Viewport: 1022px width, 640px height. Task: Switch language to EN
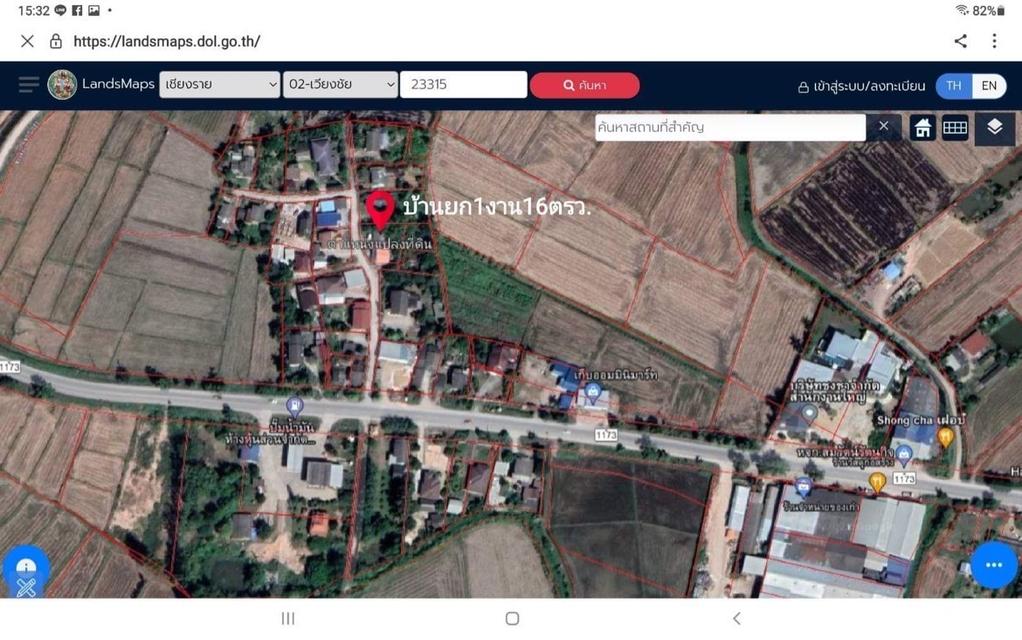(989, 86)
